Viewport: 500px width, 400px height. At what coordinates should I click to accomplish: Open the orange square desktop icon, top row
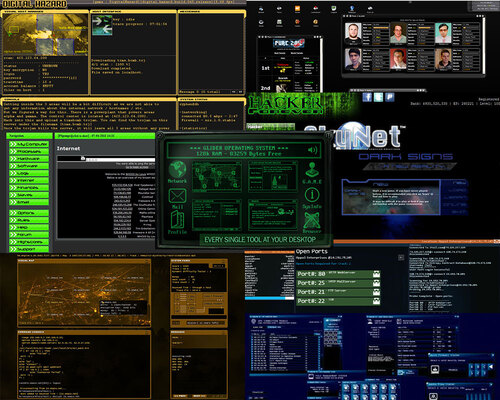[x=297, y=9]
